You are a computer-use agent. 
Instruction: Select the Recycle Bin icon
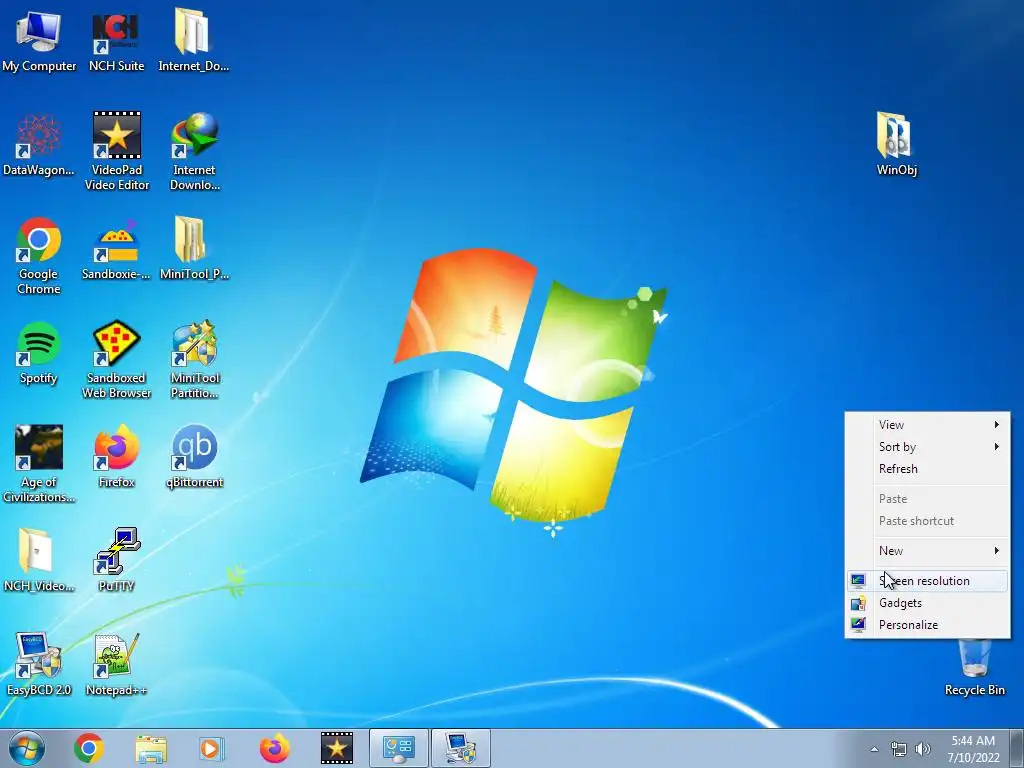tap(974, 667)
